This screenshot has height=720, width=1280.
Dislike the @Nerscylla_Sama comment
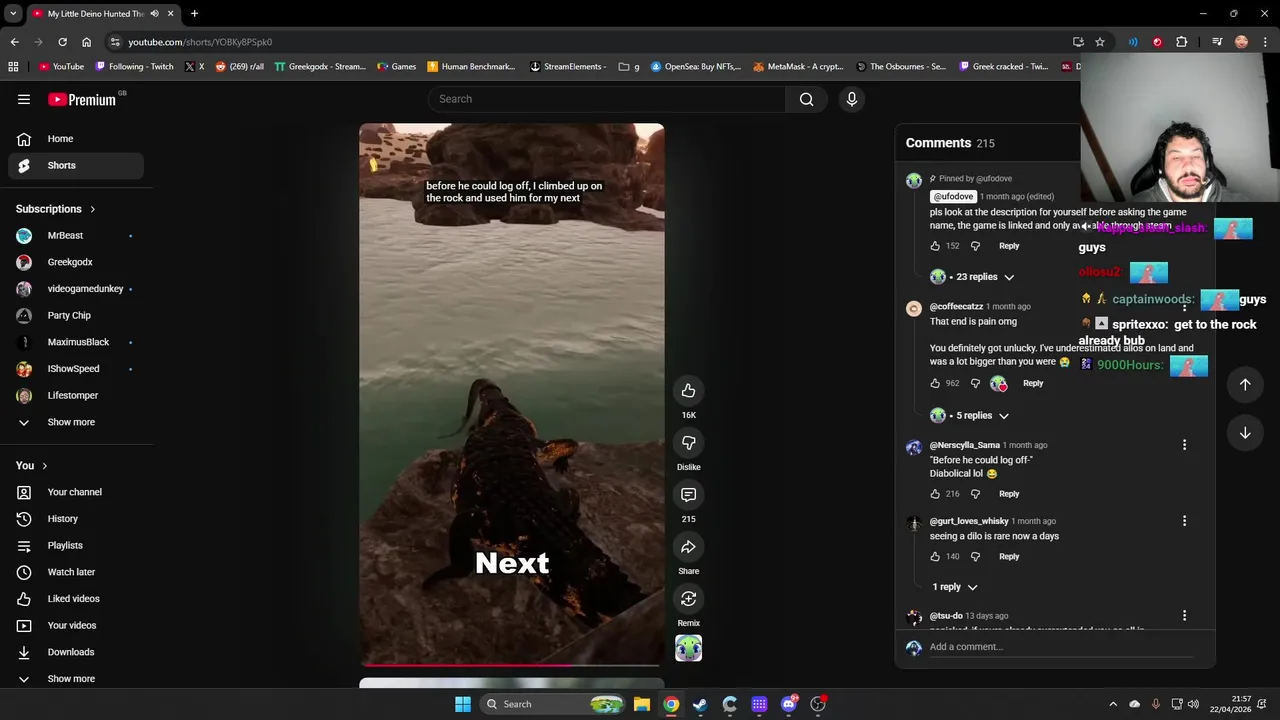[x=975, y=494]
